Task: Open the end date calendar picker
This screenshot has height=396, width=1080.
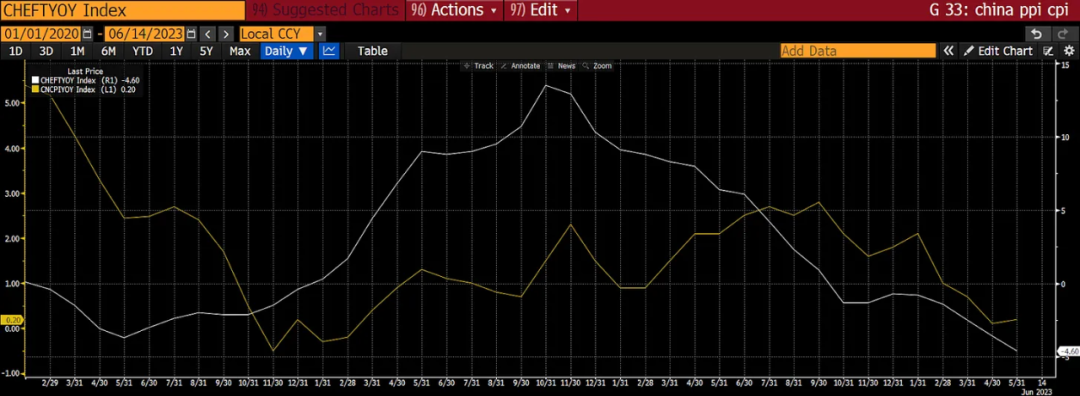Action: [191, 34]
